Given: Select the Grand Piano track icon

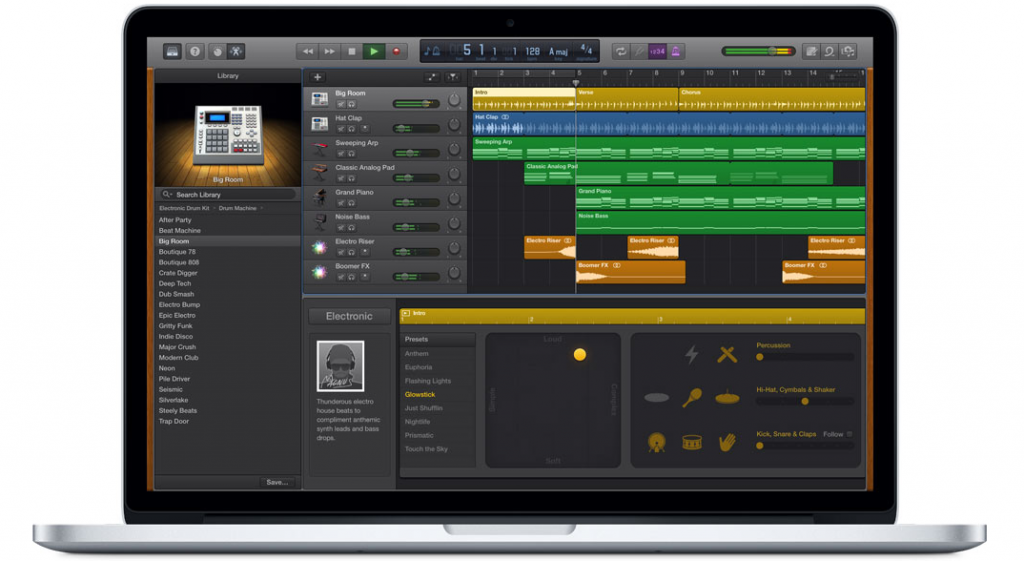Looking at the screenshot, I should tap(319, 198).
